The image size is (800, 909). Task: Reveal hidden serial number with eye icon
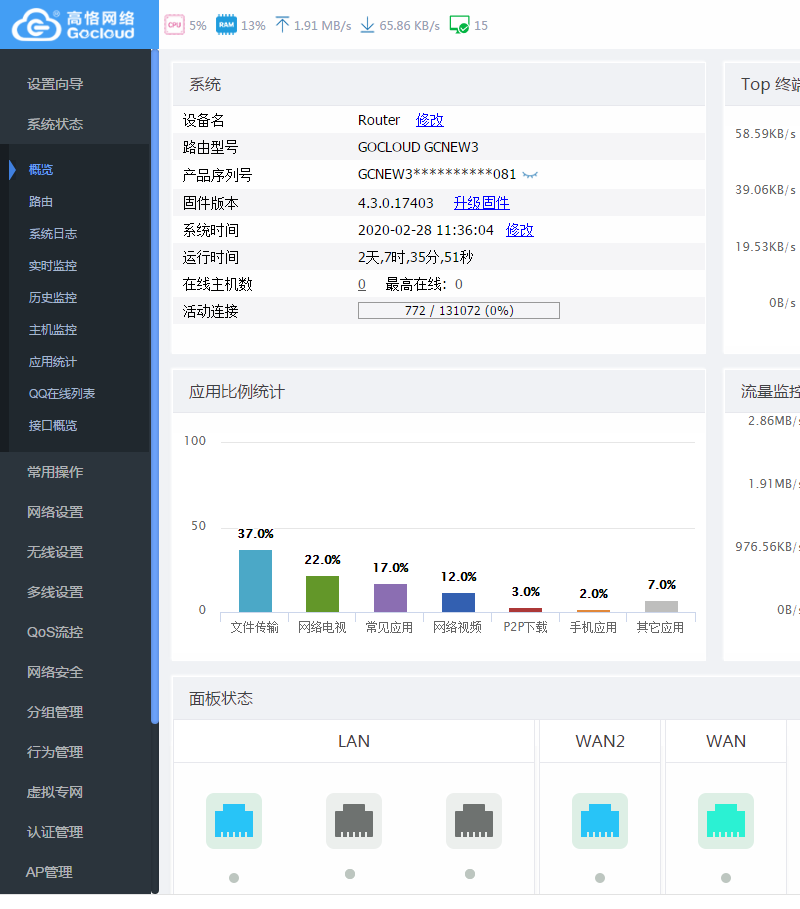(530, 175)
